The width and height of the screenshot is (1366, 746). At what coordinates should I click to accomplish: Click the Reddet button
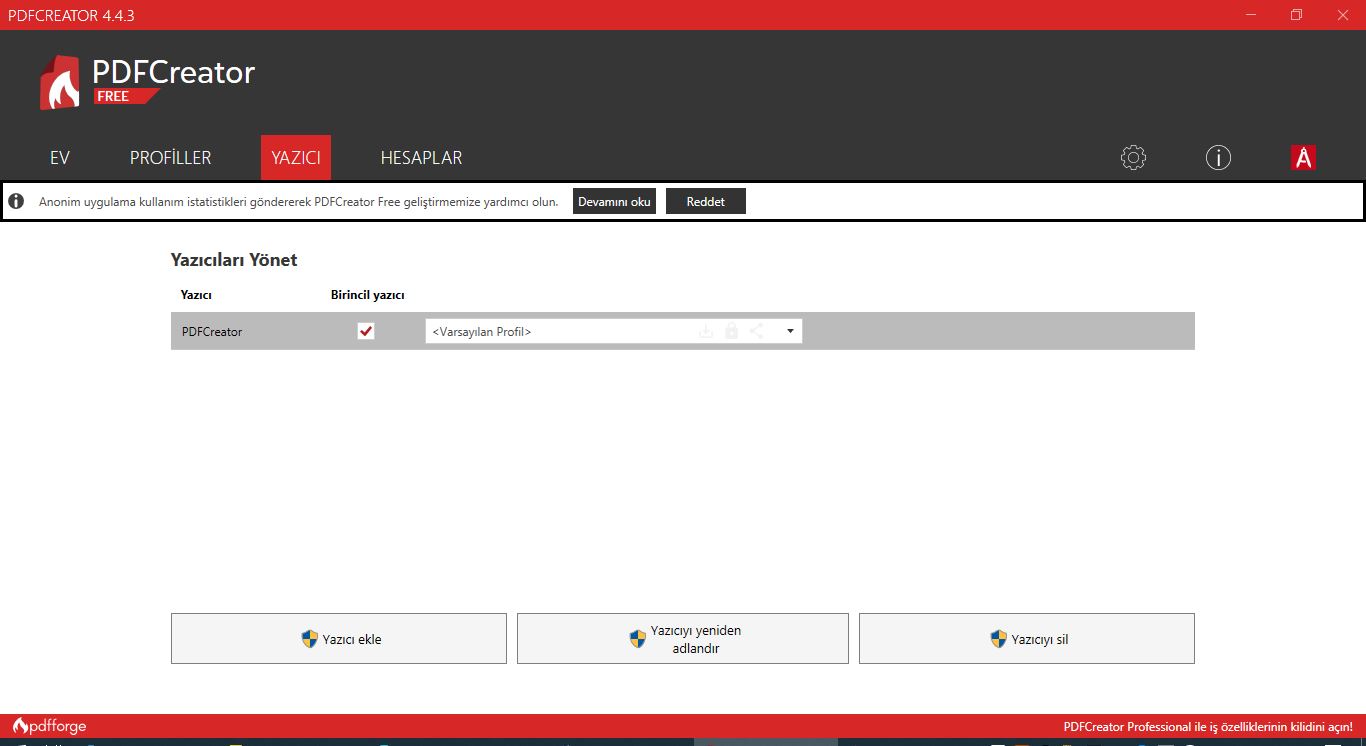click(x=706, y=202)
